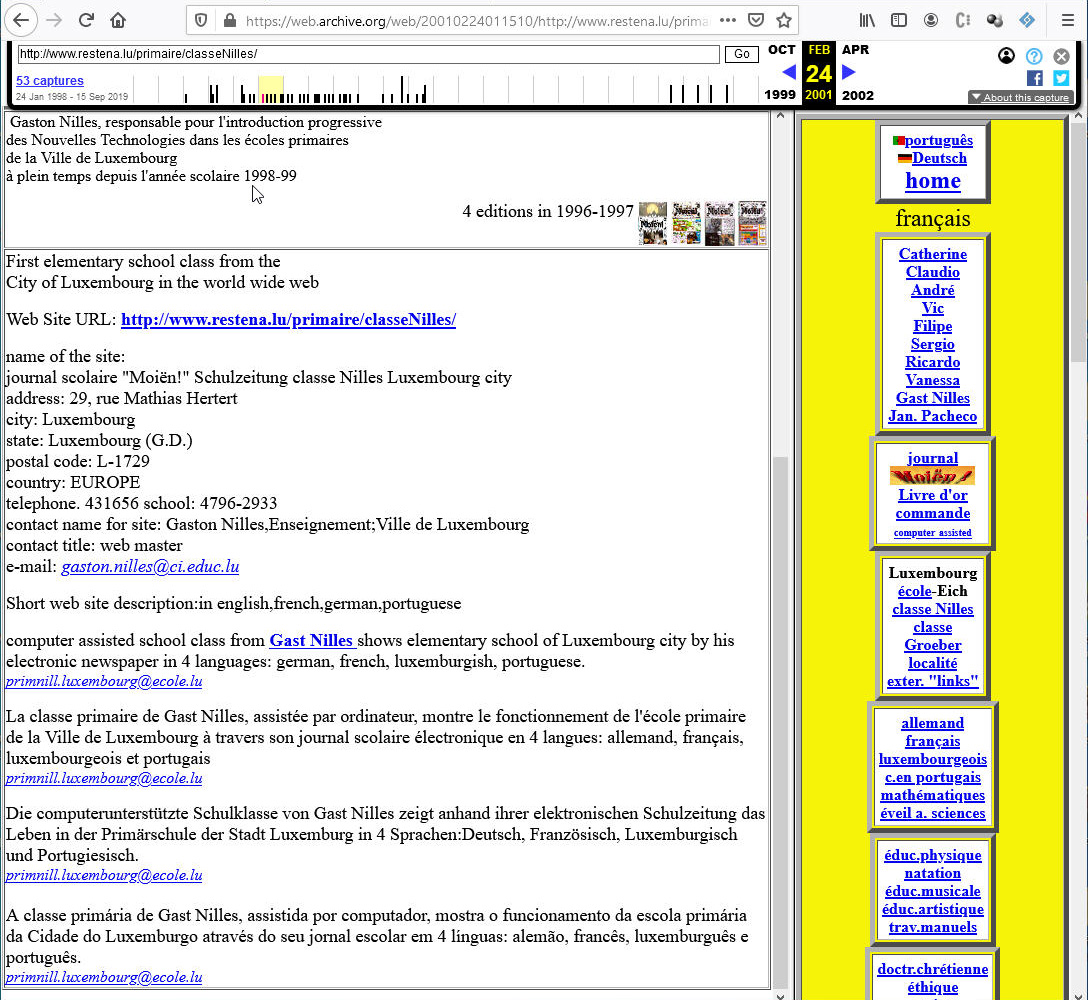Open the Livre d'or guestbook link
1088x1000 pixels.
click(x=933, y=495)
